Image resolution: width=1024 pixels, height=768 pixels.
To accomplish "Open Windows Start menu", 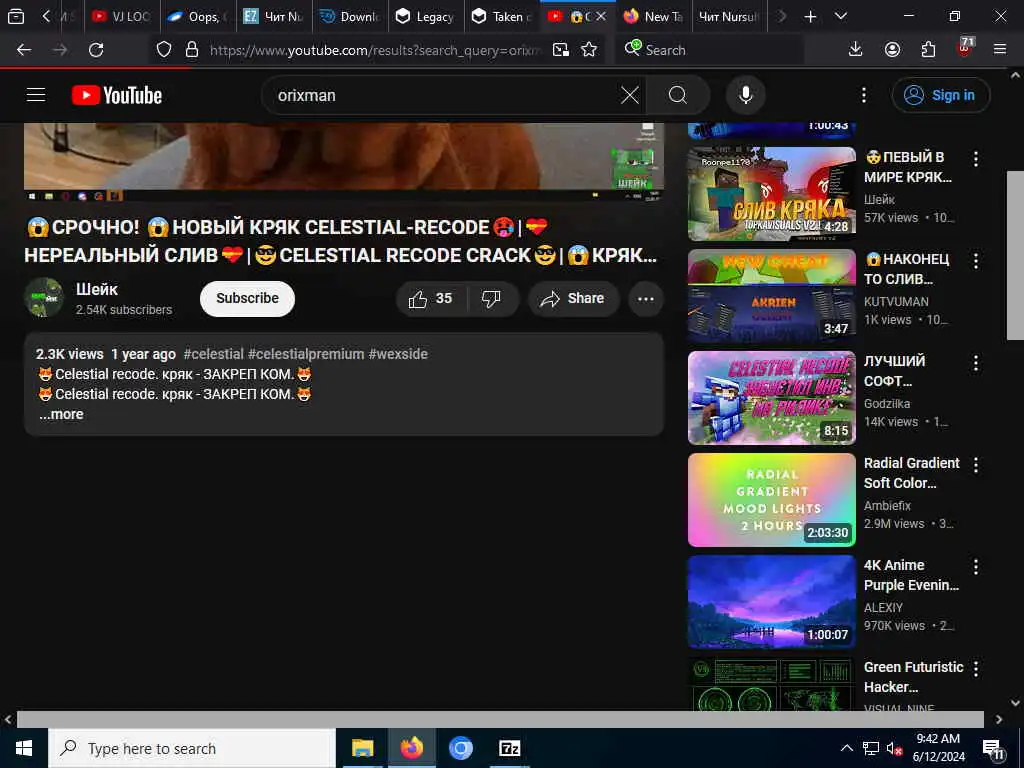I will tap(24, 748).
